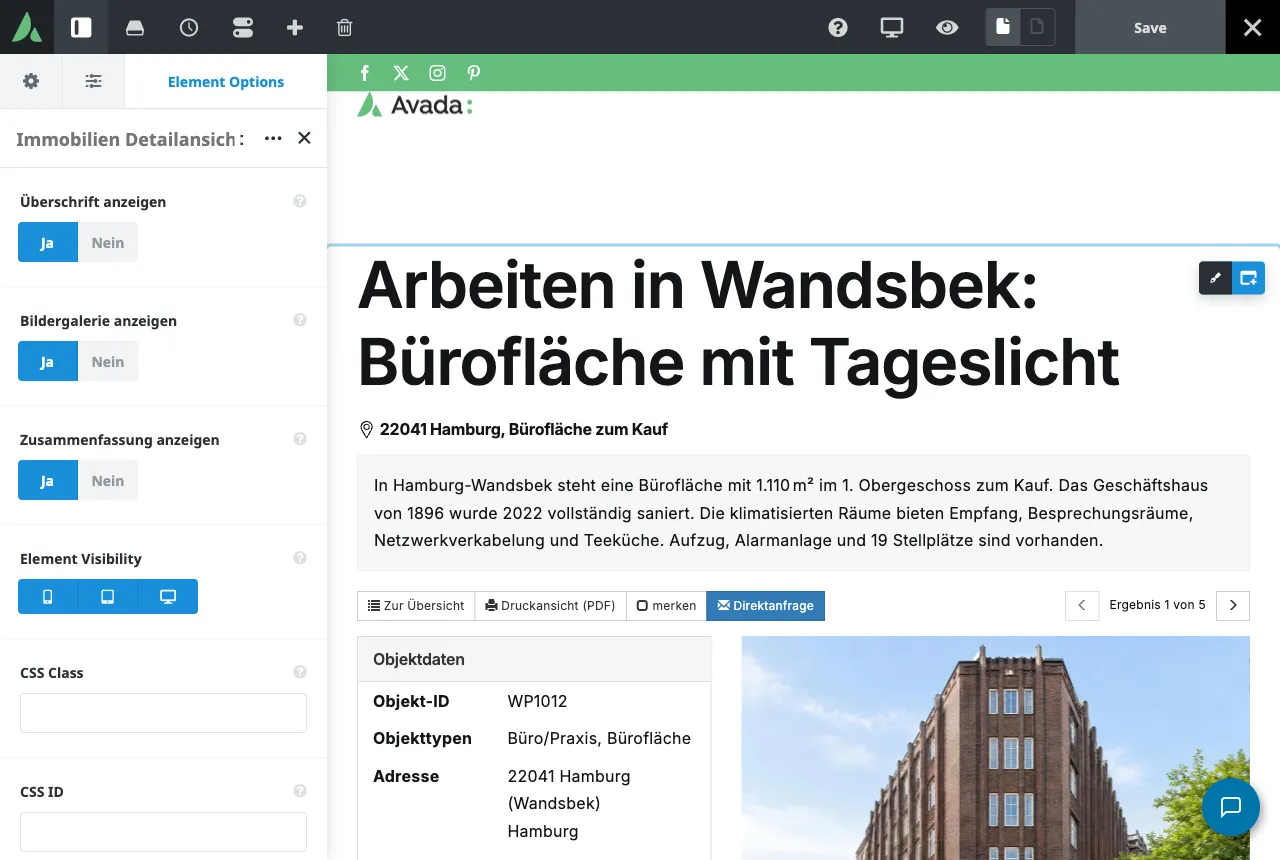The height and width of the screenshot is (860, 1280).
Task: Click the CSS Class input field
Action: pyautogui.click(x=163, y=713)
